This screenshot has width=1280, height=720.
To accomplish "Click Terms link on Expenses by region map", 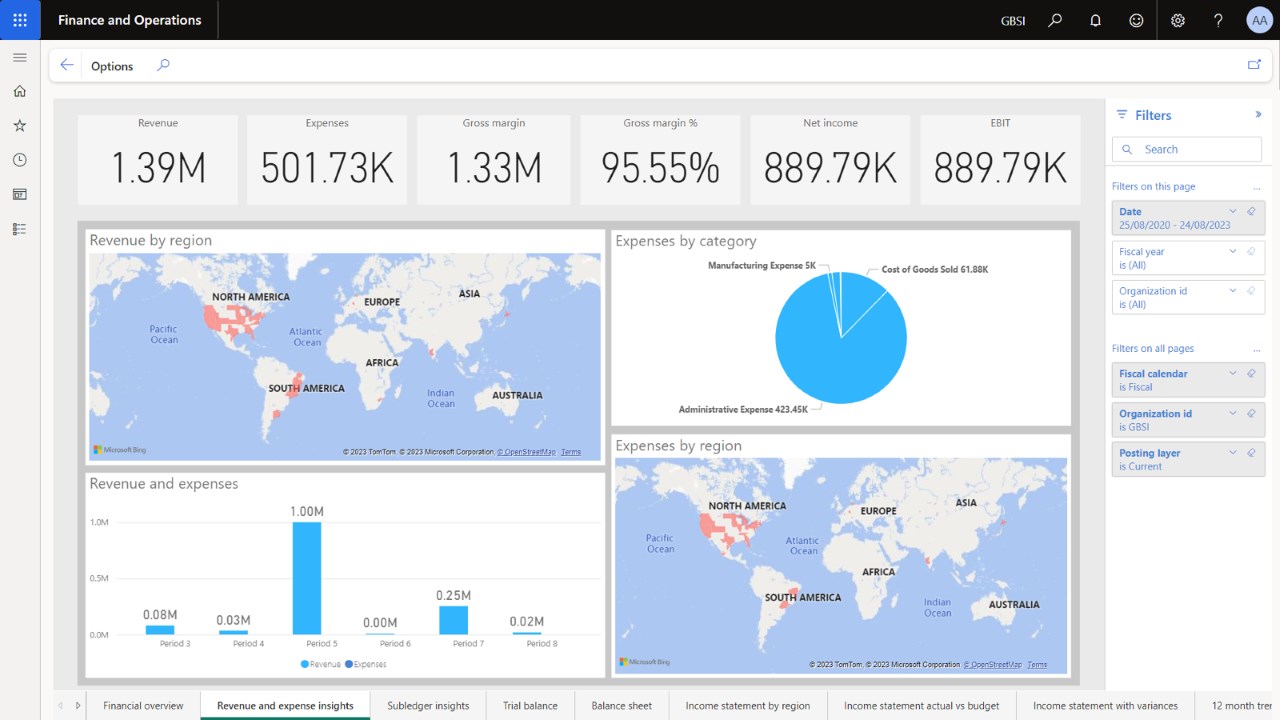I will pos(1037,664).
